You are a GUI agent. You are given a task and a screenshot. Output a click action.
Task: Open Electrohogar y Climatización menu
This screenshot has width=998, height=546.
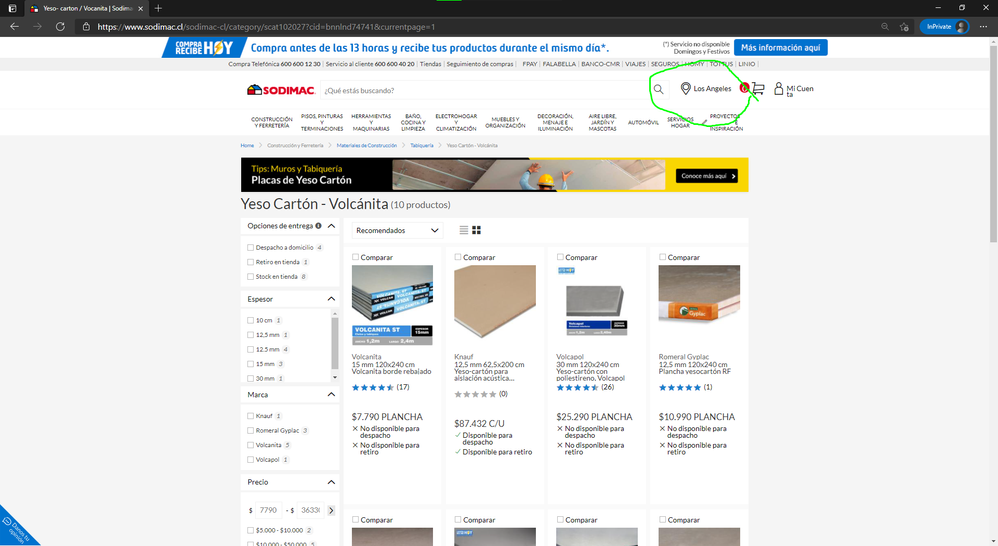(456, 122)
